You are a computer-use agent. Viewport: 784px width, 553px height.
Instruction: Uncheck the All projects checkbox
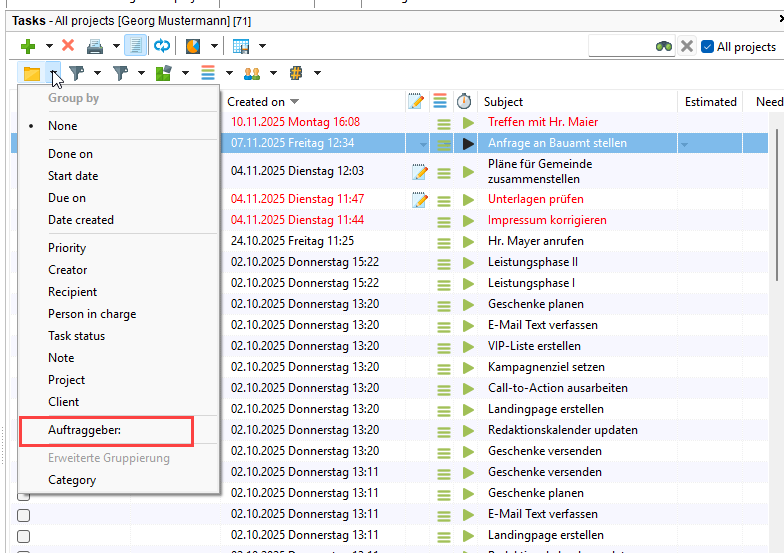pos(707,46)
